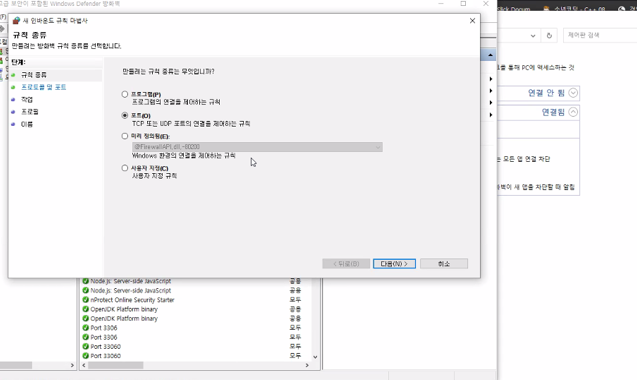The image size is (637, 380).
Task: Select the 프로필 step in the wizard
Action: [x=30, y=112]
